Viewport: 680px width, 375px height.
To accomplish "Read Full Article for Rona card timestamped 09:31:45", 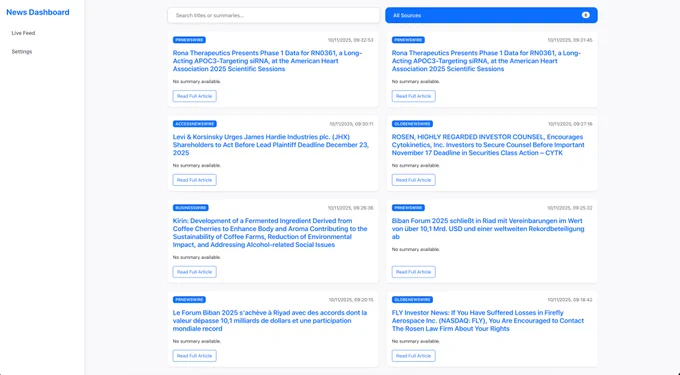I will [413, 96].
